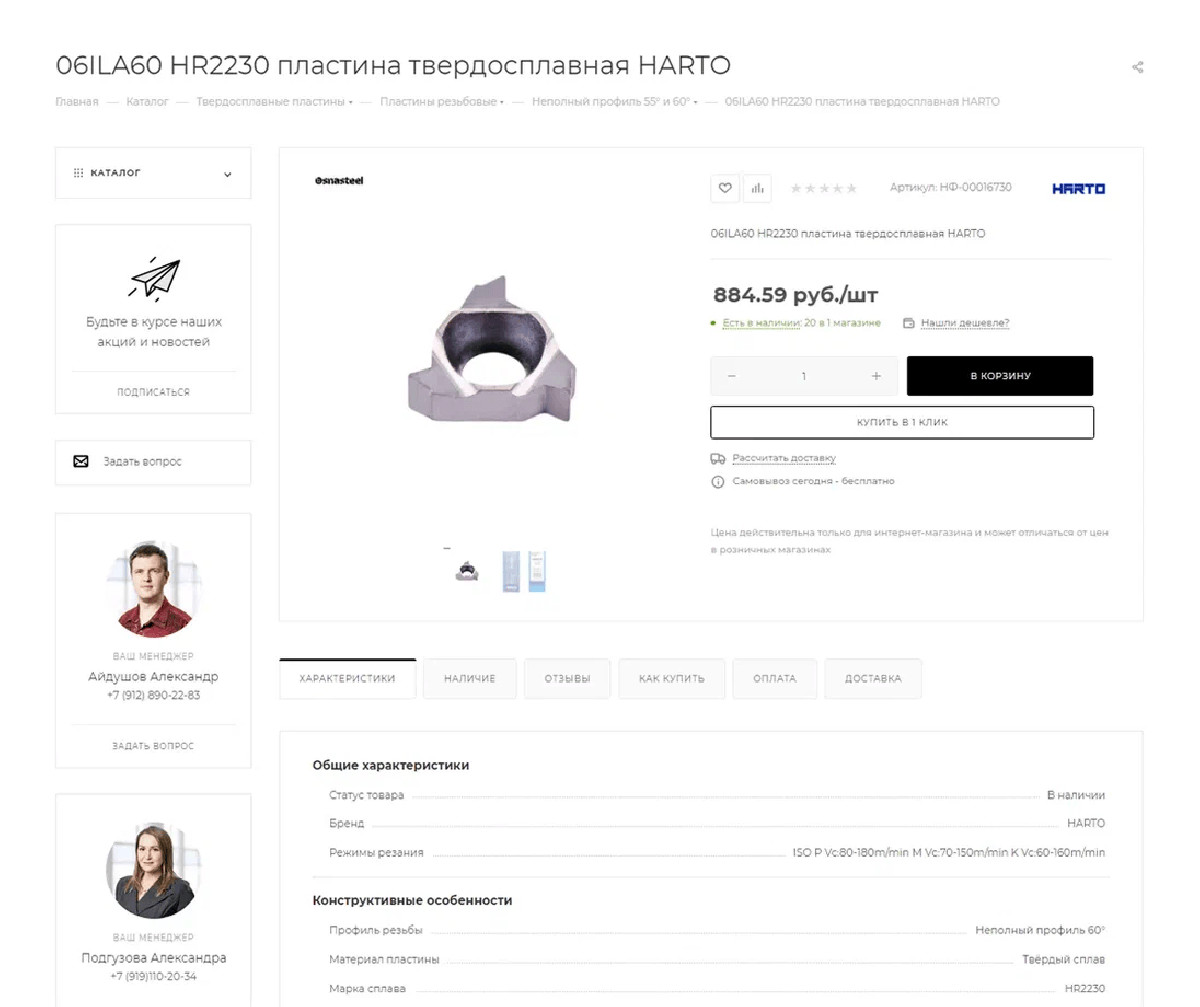Select the second product thumbnail image
The width and height of the screenshot is (1200, 1007).
click(524, 571)
